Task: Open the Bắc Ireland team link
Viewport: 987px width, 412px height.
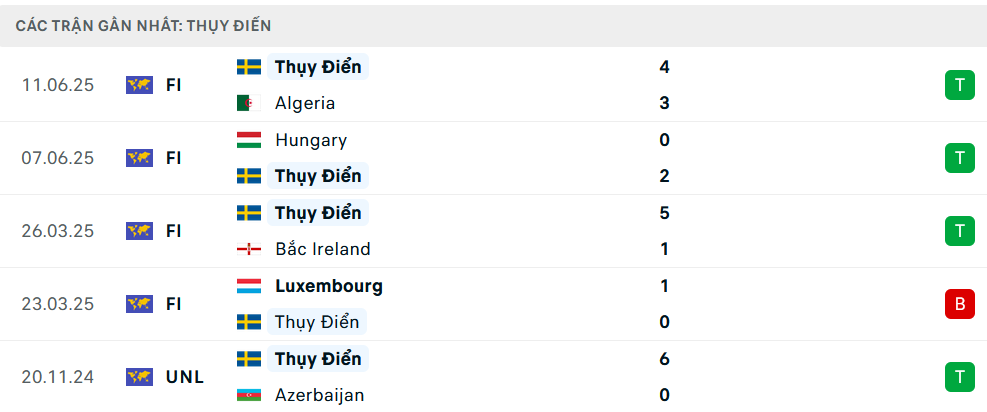Action: click(322, 249)
